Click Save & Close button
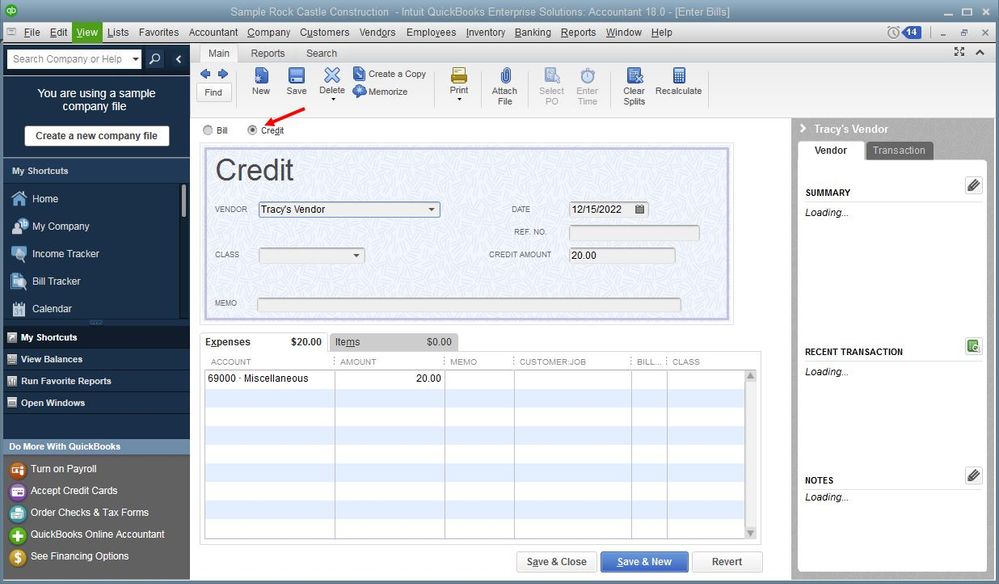The width and height of the screenshot is (999, 584). [x=556, y=562]
